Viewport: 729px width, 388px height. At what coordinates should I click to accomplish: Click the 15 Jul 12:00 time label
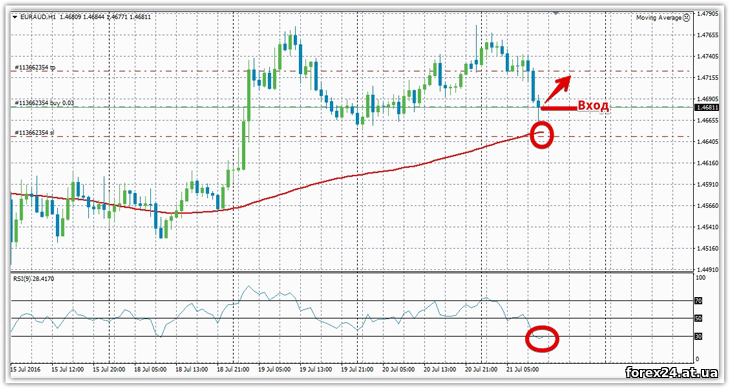68,369
